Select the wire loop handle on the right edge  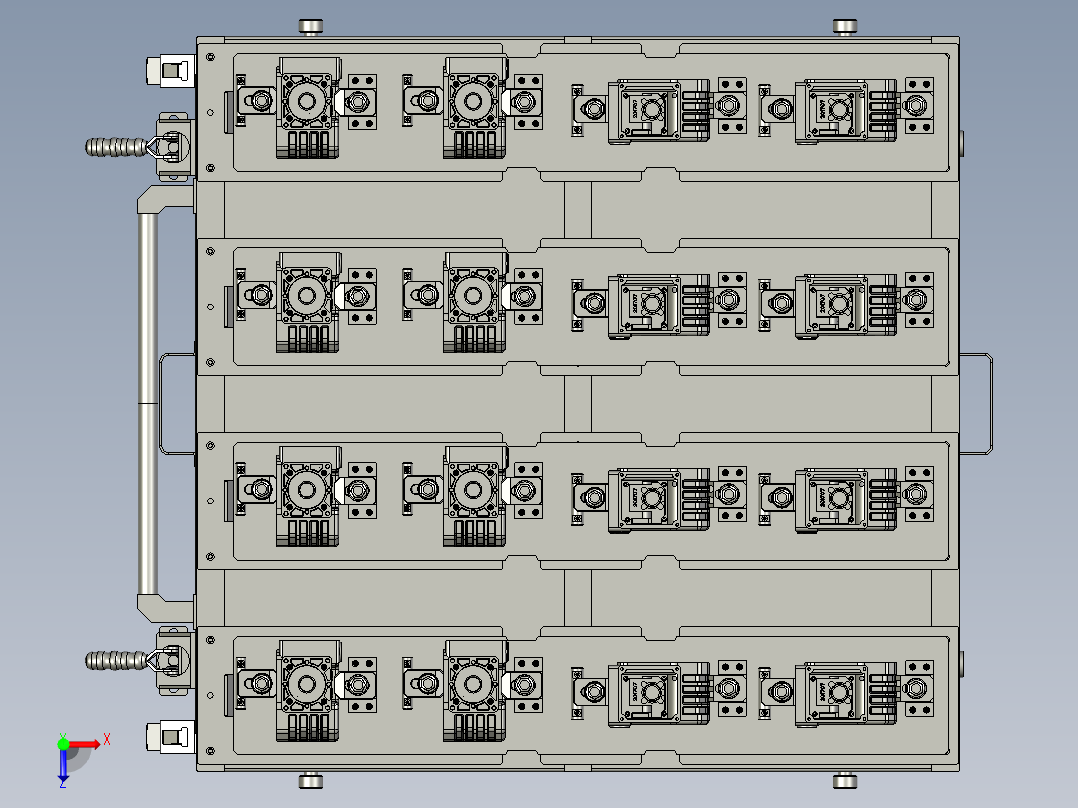pos(976,404)
